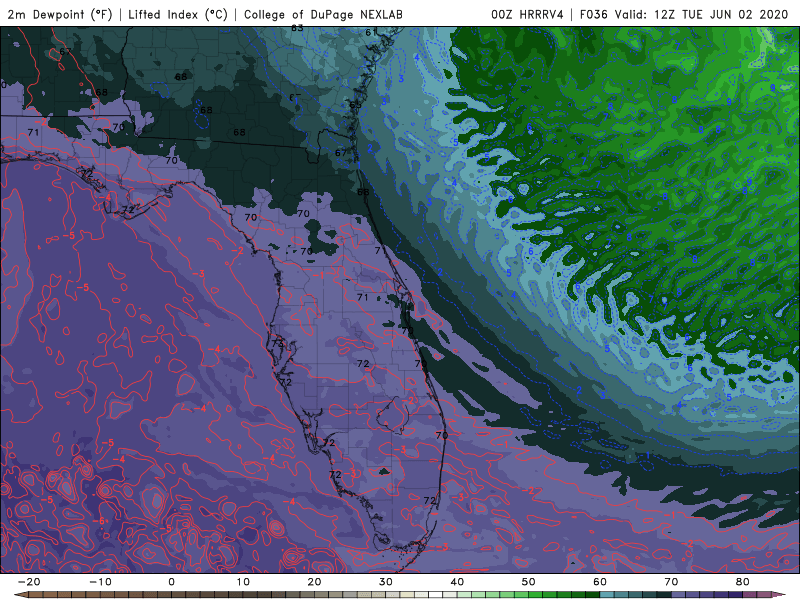
Task: Select the "College of DuPage NEXLAB" text
Action: [x=323, y=14]
